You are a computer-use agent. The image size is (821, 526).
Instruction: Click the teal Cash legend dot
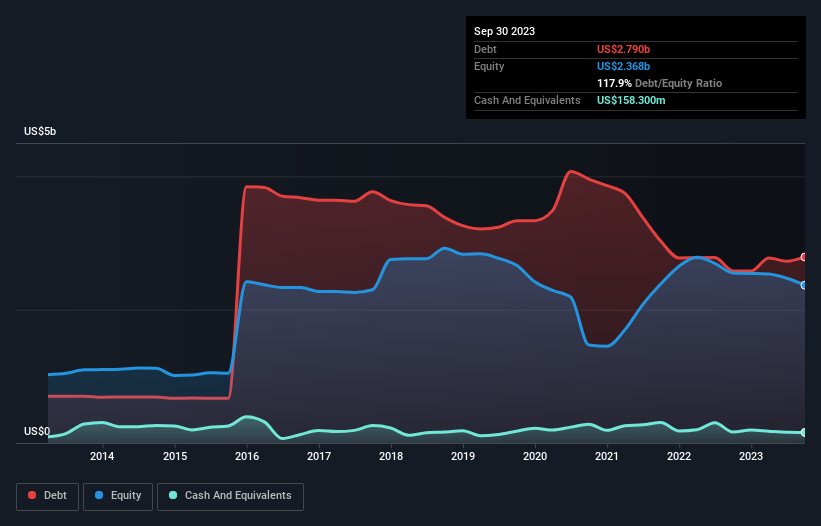[173, 495]
